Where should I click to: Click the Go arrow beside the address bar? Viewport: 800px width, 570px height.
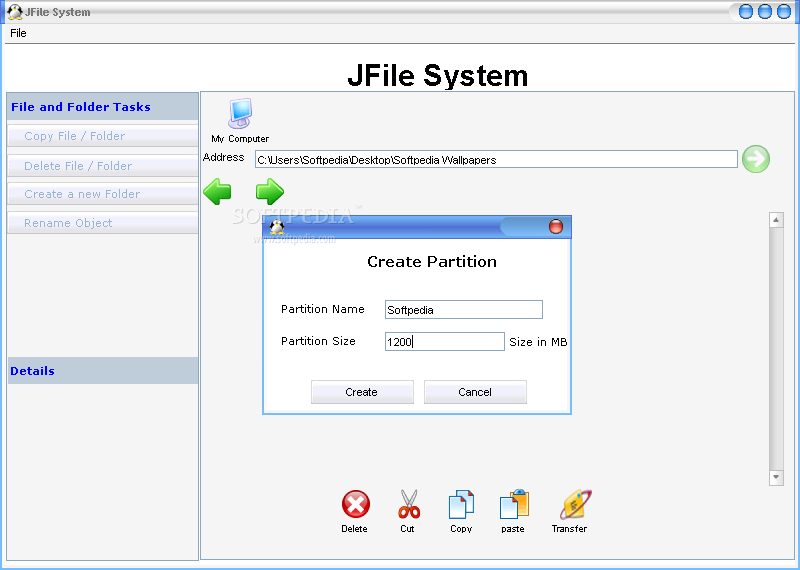[x=756, y=159]
